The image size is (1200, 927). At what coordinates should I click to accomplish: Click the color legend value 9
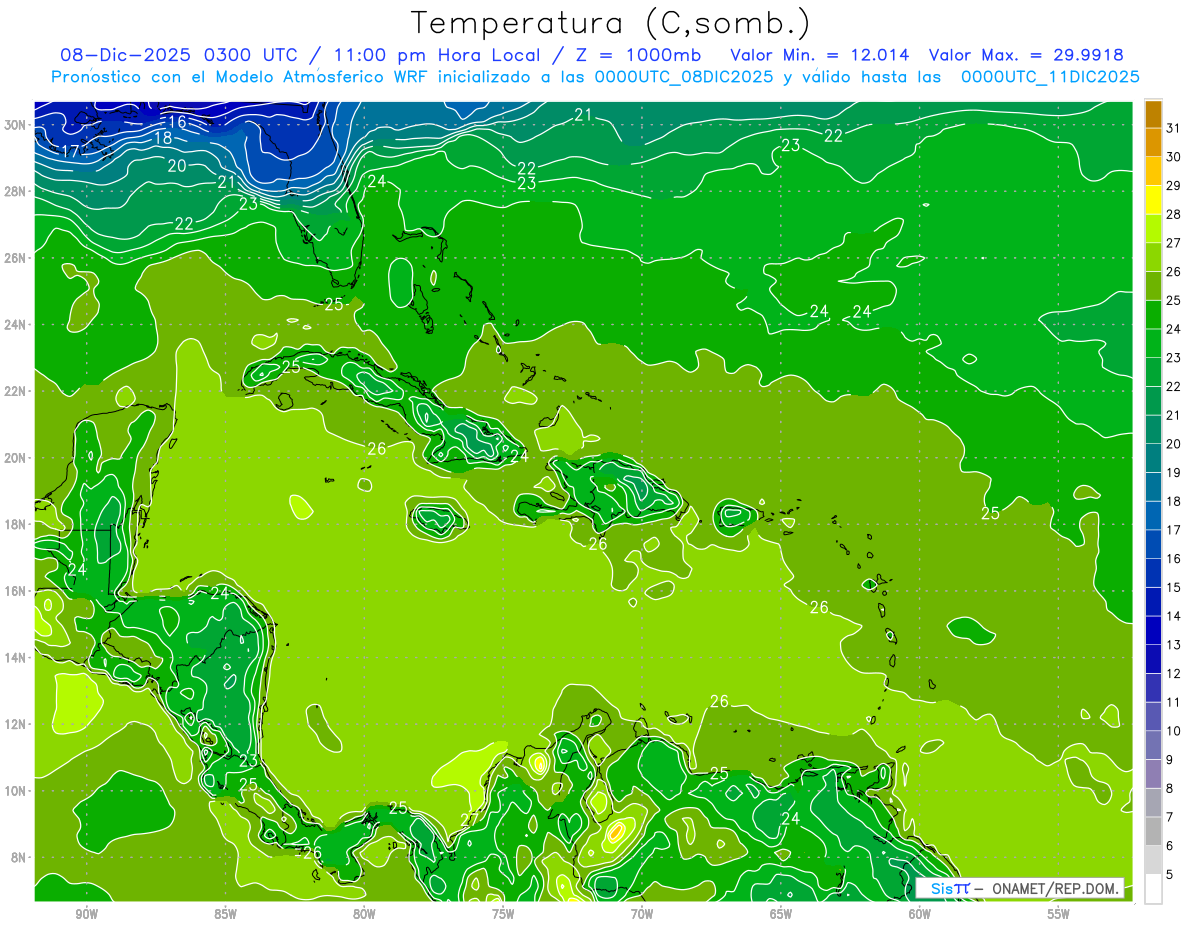pos(1170,760)
